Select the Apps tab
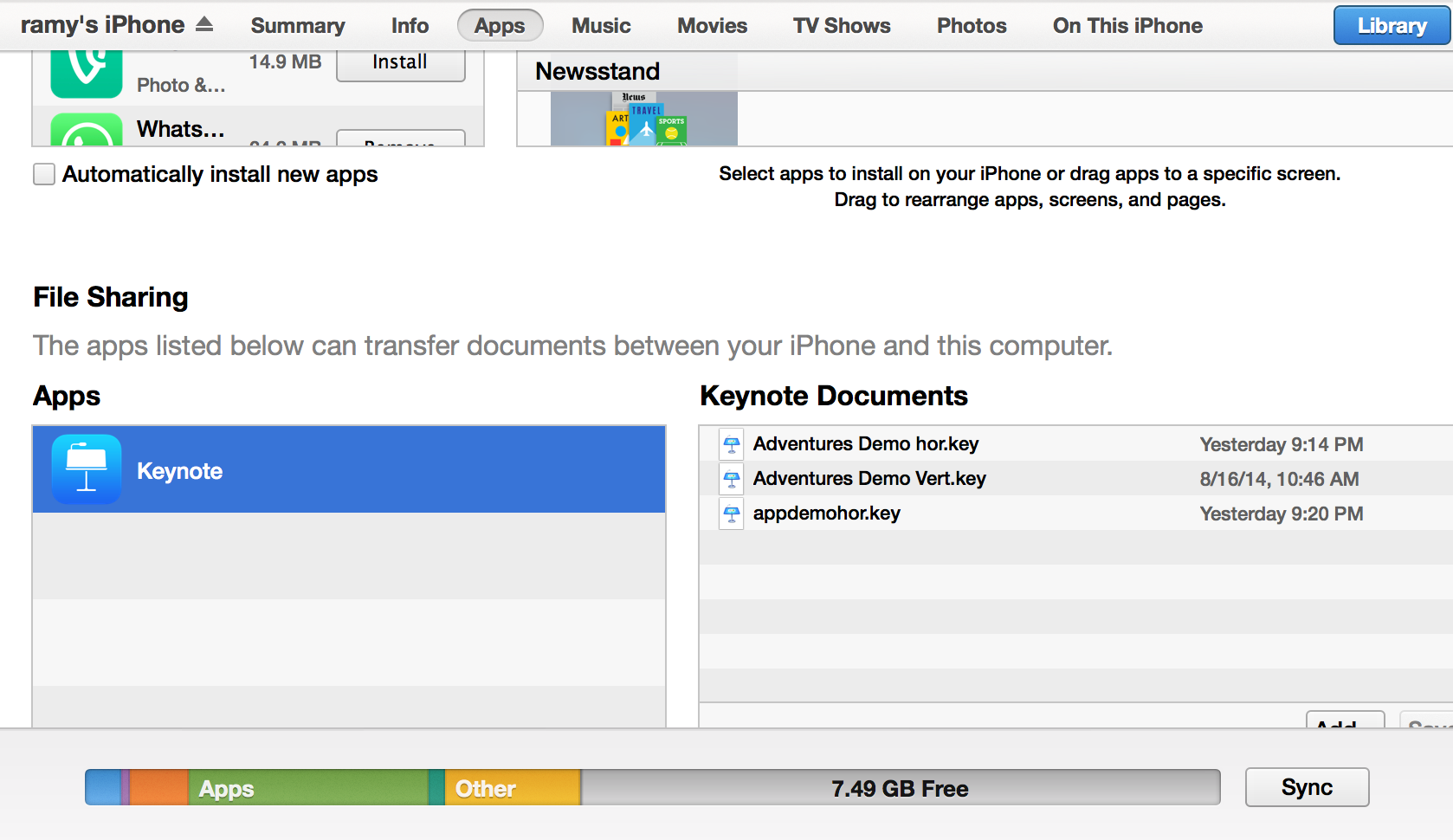The height and width of the screenshot is (840, 1453). (x=500, y=26)
